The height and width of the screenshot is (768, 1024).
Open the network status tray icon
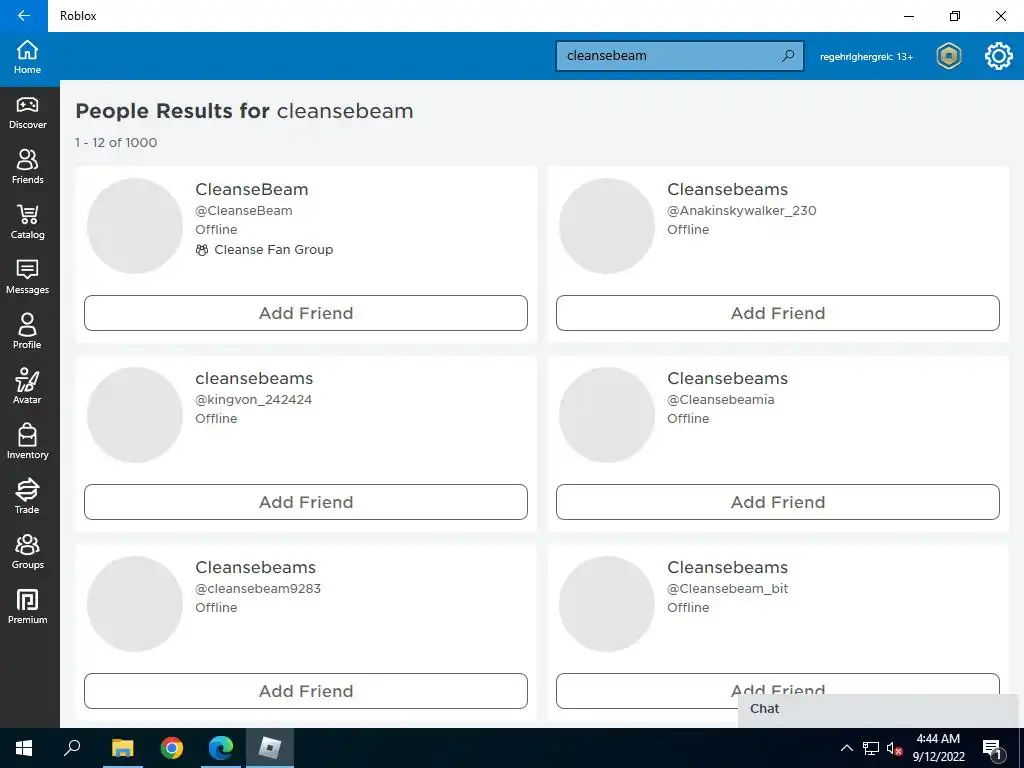pyautogui.click(x=871, y=748)
